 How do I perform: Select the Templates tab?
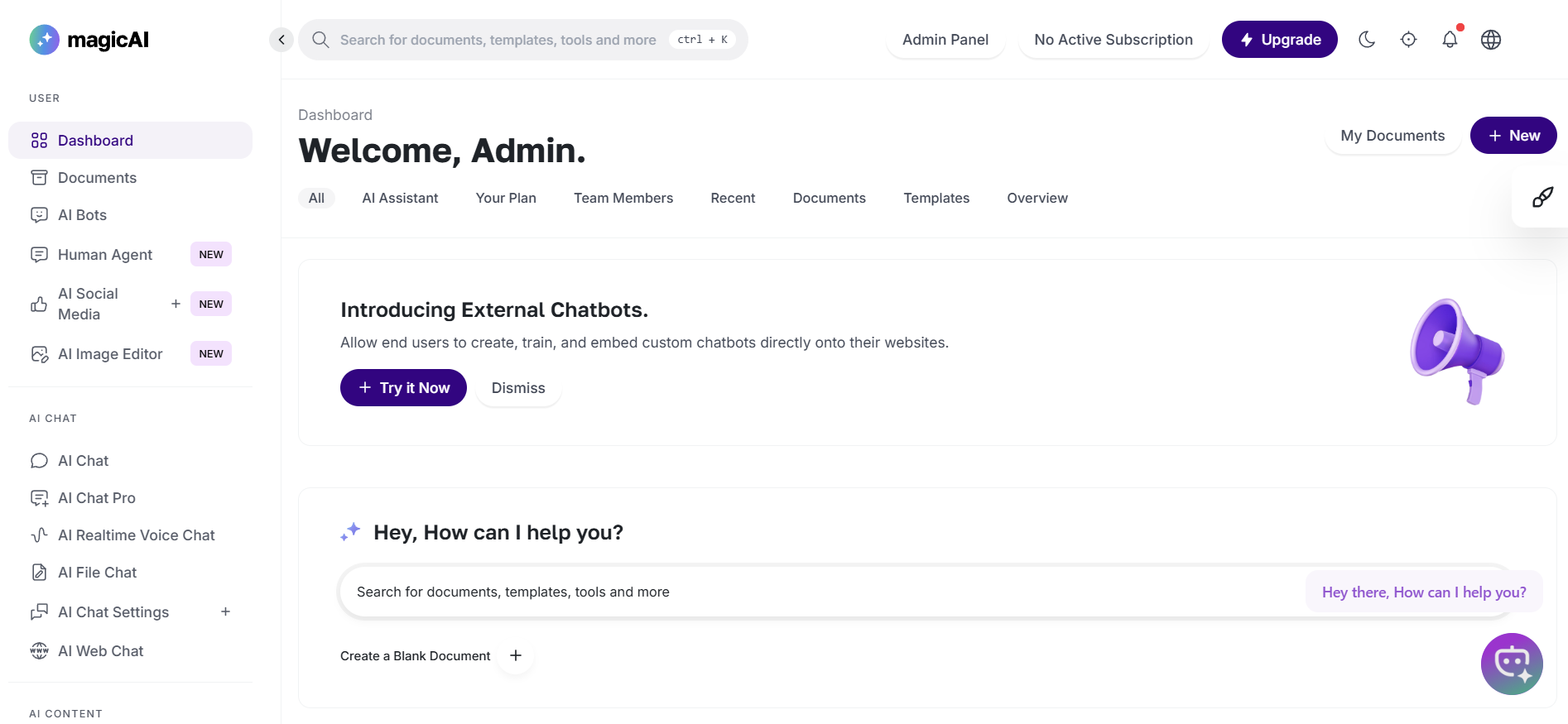pos(936,198)
